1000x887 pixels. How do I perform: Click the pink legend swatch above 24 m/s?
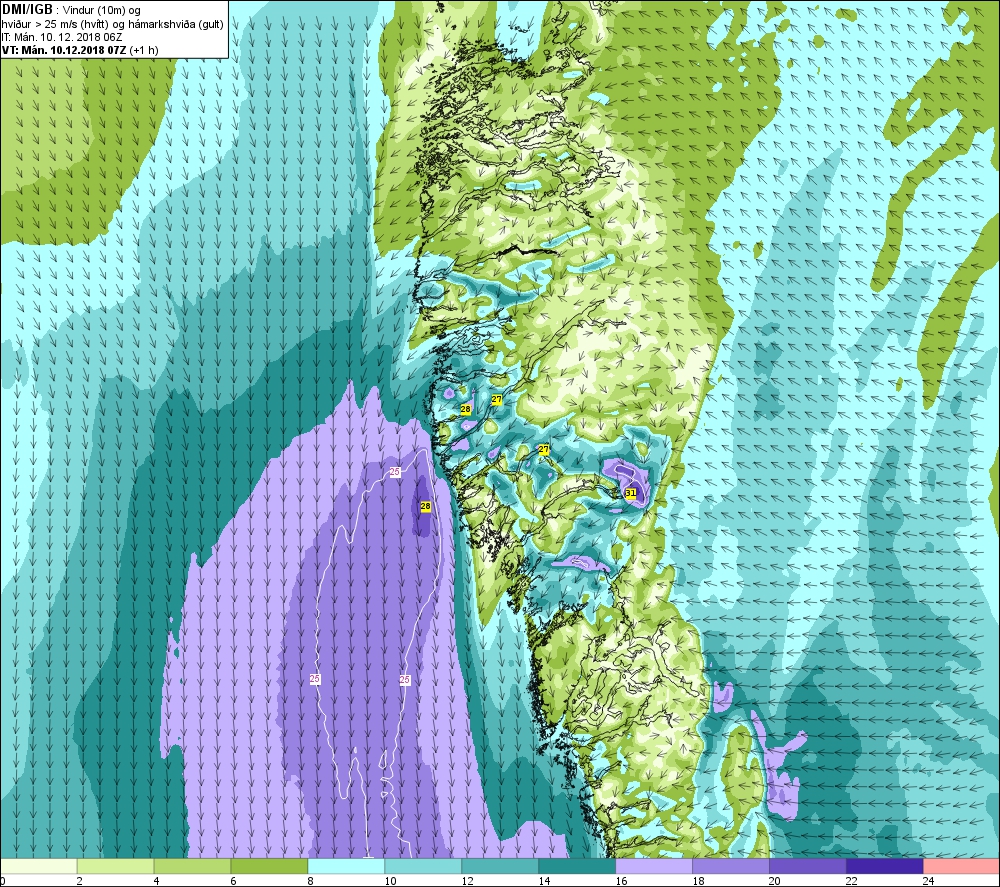coord(962,866)
